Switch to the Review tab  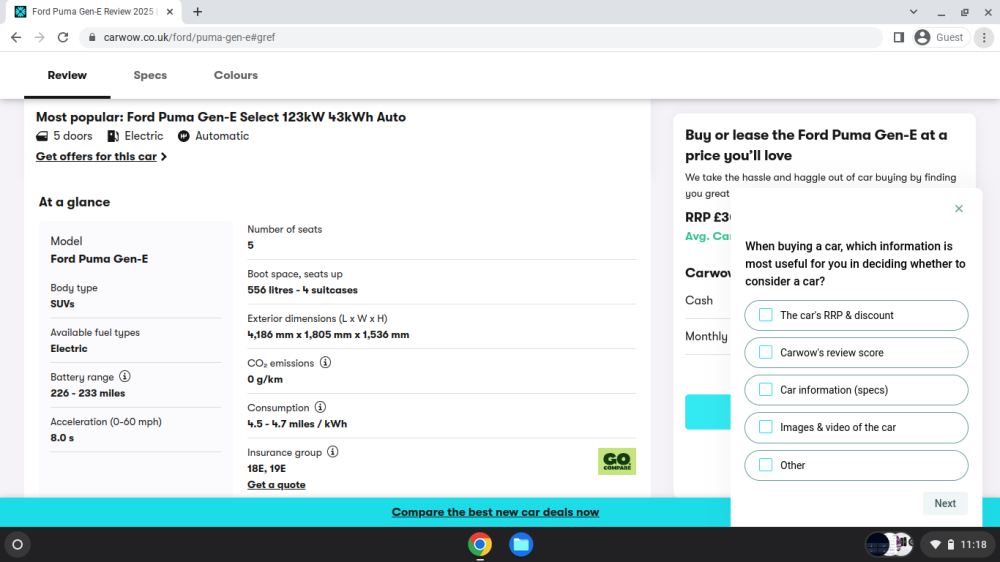(x=67, y=75)
